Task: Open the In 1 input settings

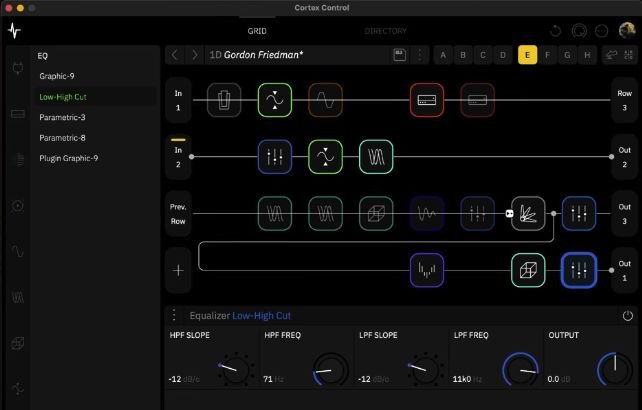Action: click(x=178, y=100)
